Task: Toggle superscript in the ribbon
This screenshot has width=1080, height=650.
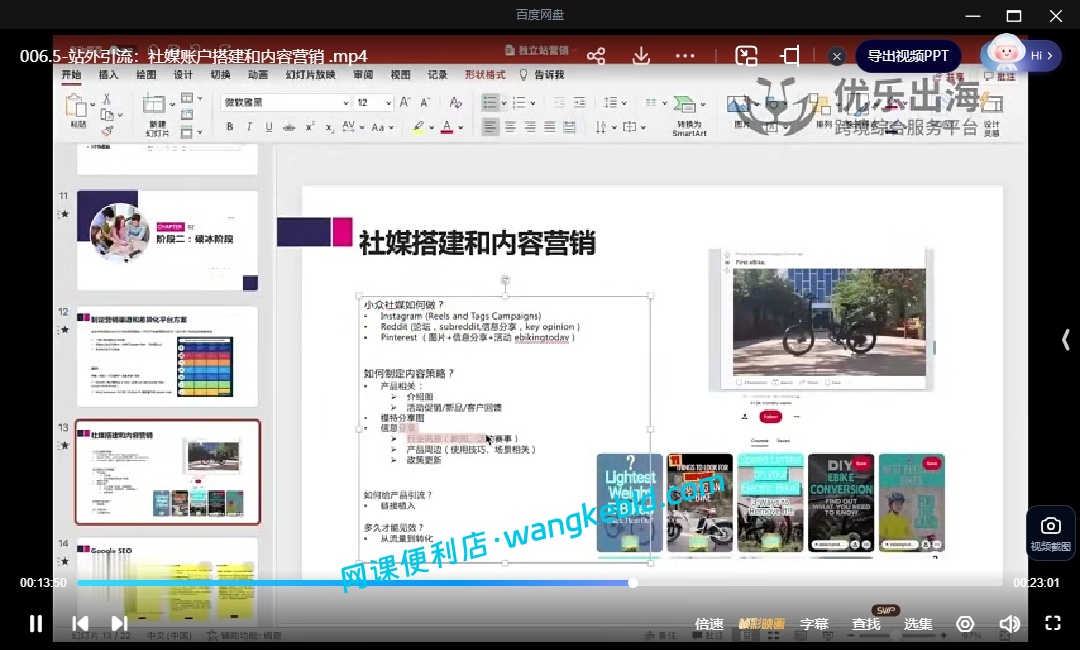Action: 310,127
